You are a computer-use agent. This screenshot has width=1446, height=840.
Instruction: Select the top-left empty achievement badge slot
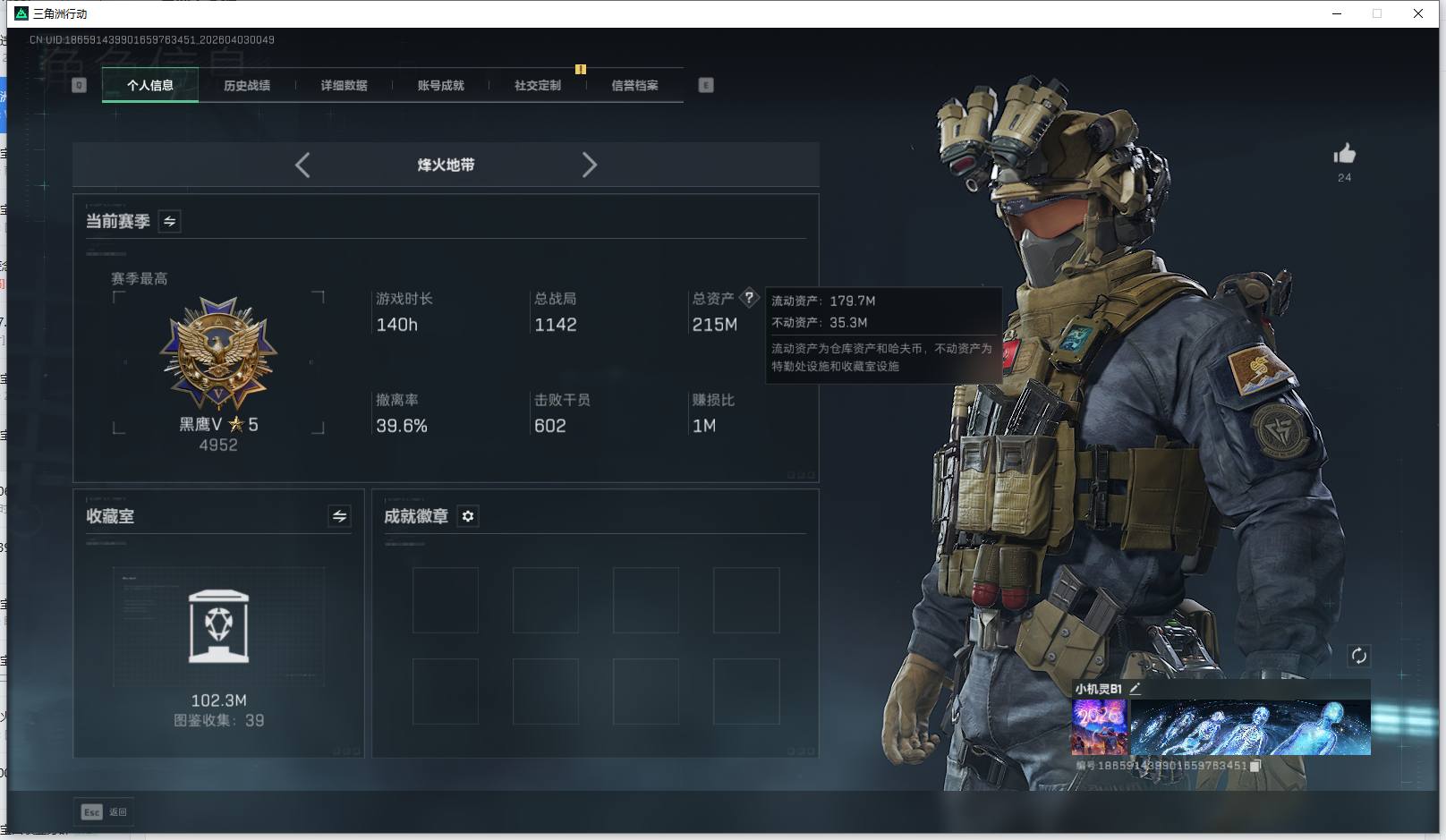446,600
